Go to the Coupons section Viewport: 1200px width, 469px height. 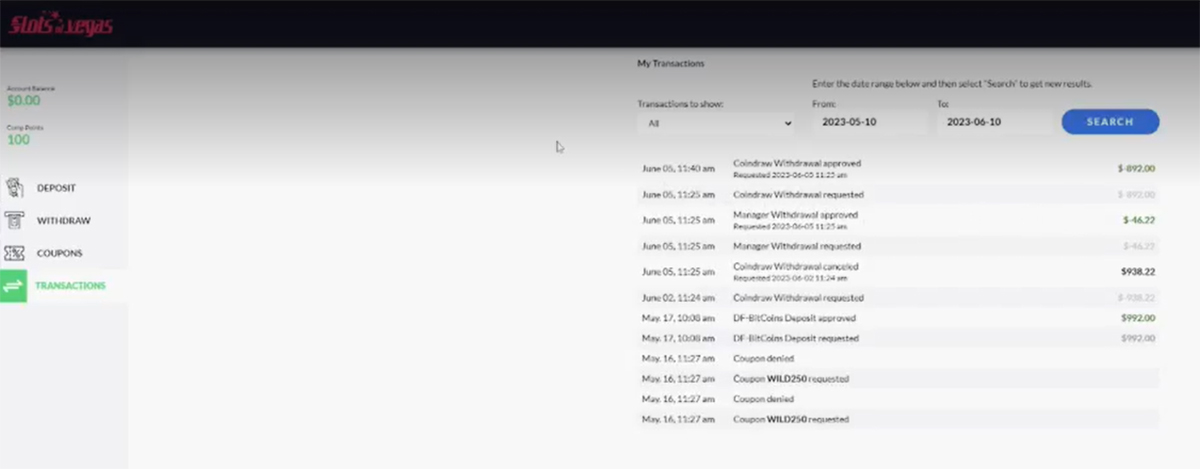(x=59, y=253)
